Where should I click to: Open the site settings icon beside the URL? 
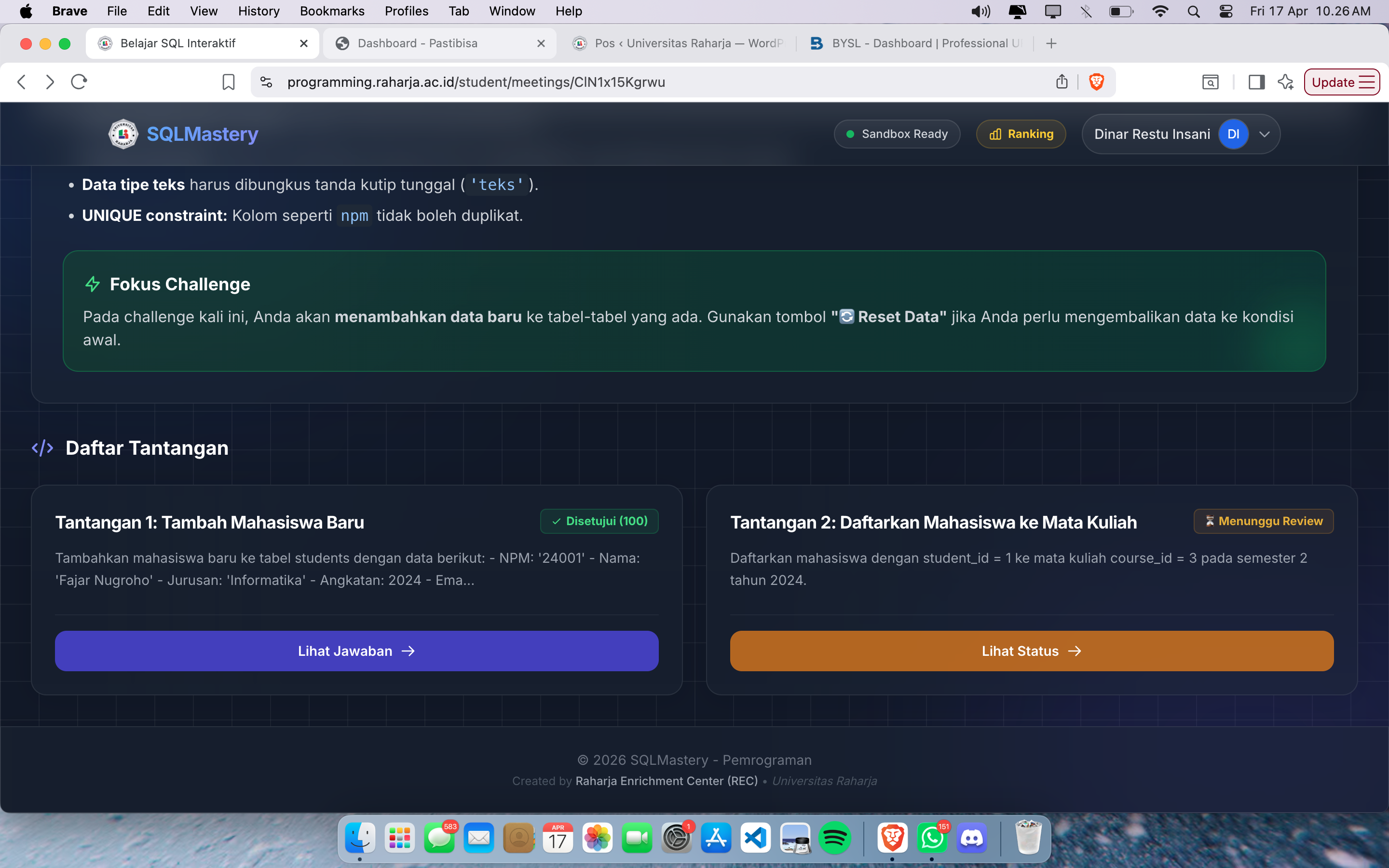coord(266,82)
